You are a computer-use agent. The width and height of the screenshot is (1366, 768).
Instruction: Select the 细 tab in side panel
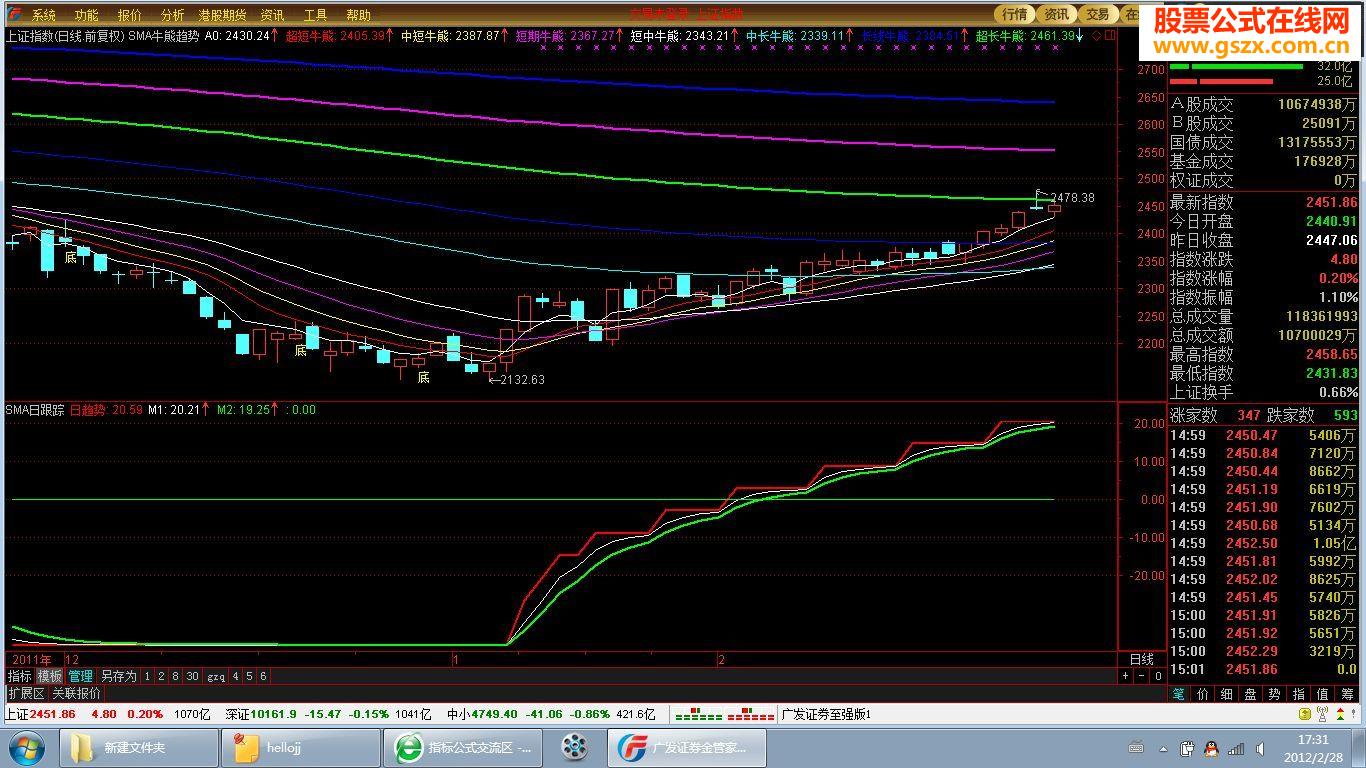click(x=1227, y=694)
